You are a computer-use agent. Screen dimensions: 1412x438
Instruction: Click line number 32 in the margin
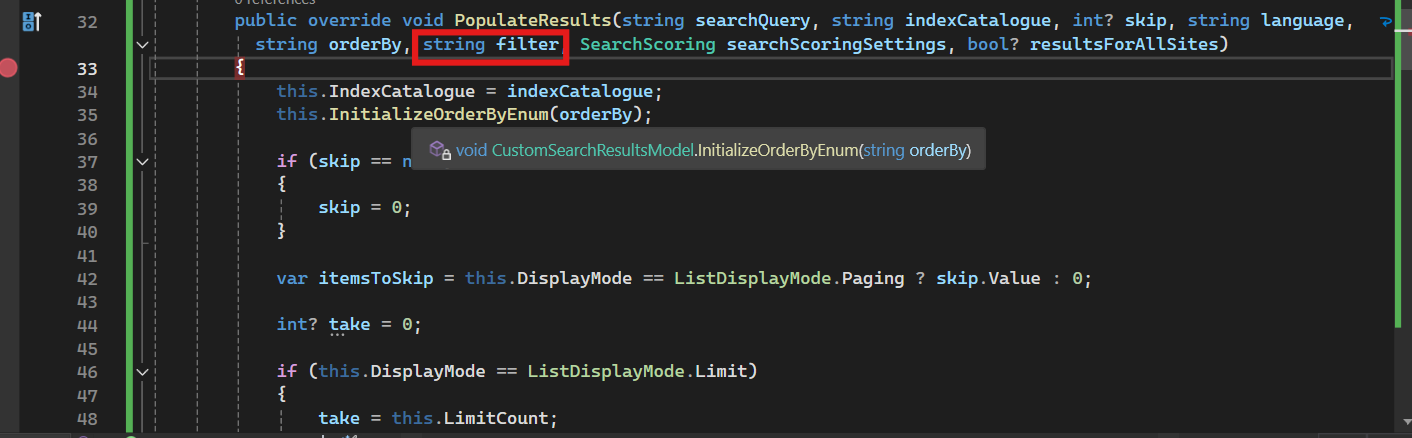click(87, 21)
